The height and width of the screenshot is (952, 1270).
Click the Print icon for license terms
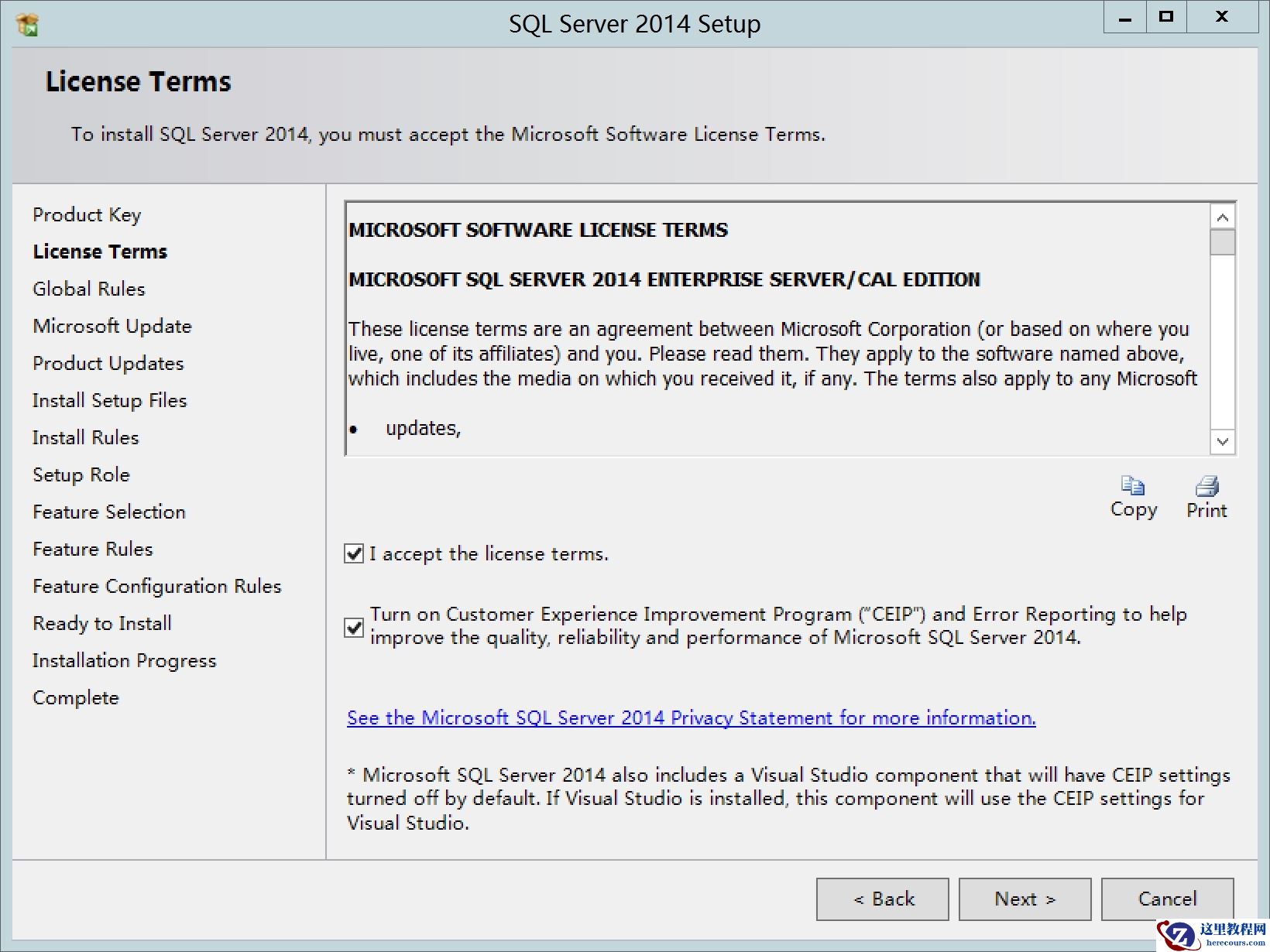coord(1206,486)
